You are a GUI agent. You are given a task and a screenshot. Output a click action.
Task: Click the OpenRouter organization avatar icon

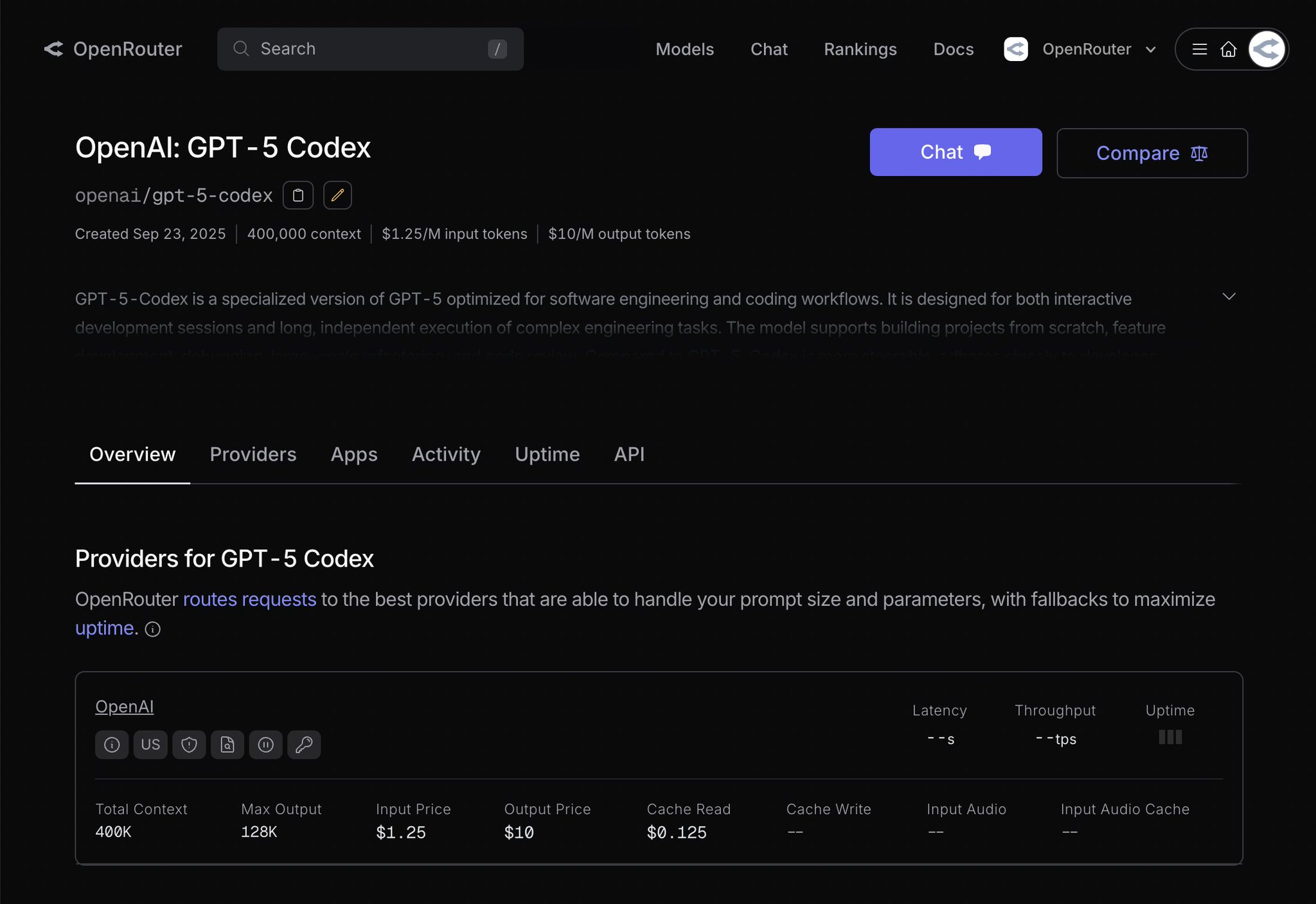point(1016,49)
